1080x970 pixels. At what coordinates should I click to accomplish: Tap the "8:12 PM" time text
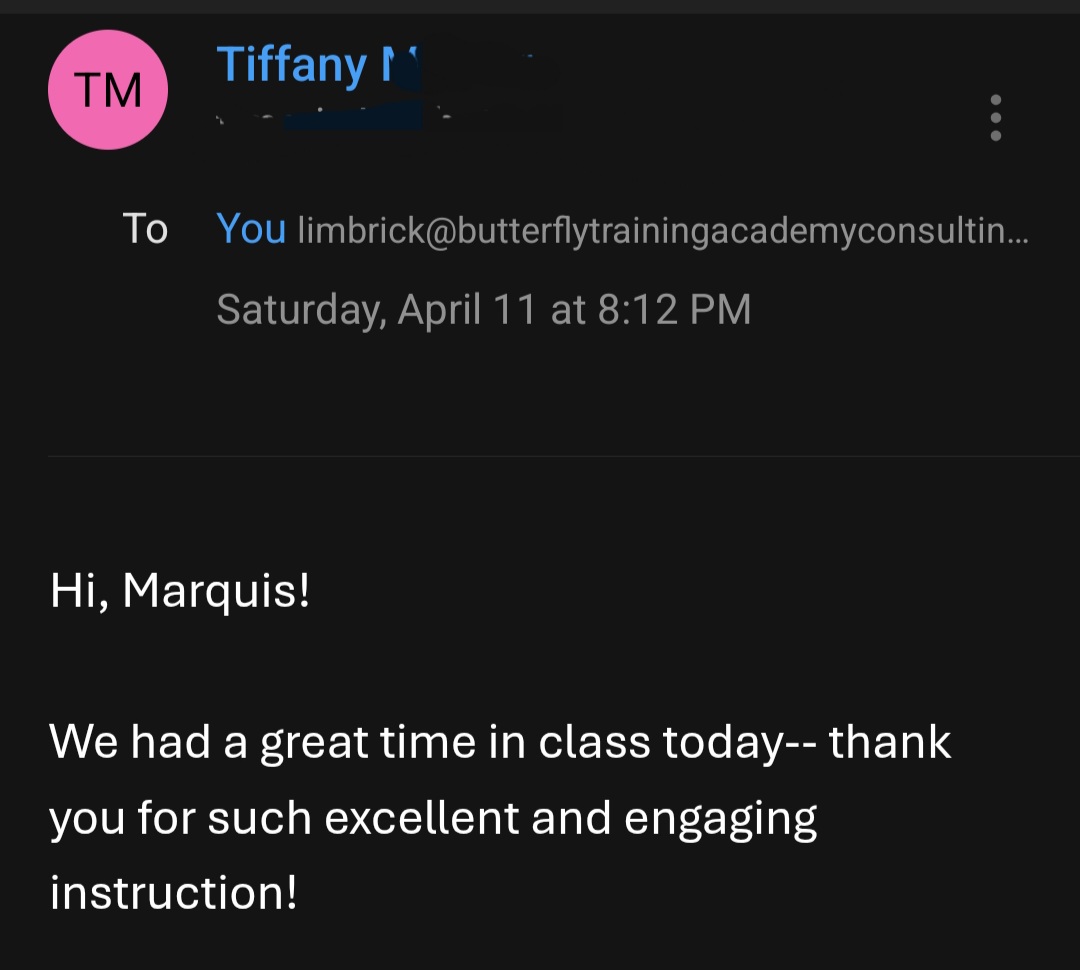point(674,310)
